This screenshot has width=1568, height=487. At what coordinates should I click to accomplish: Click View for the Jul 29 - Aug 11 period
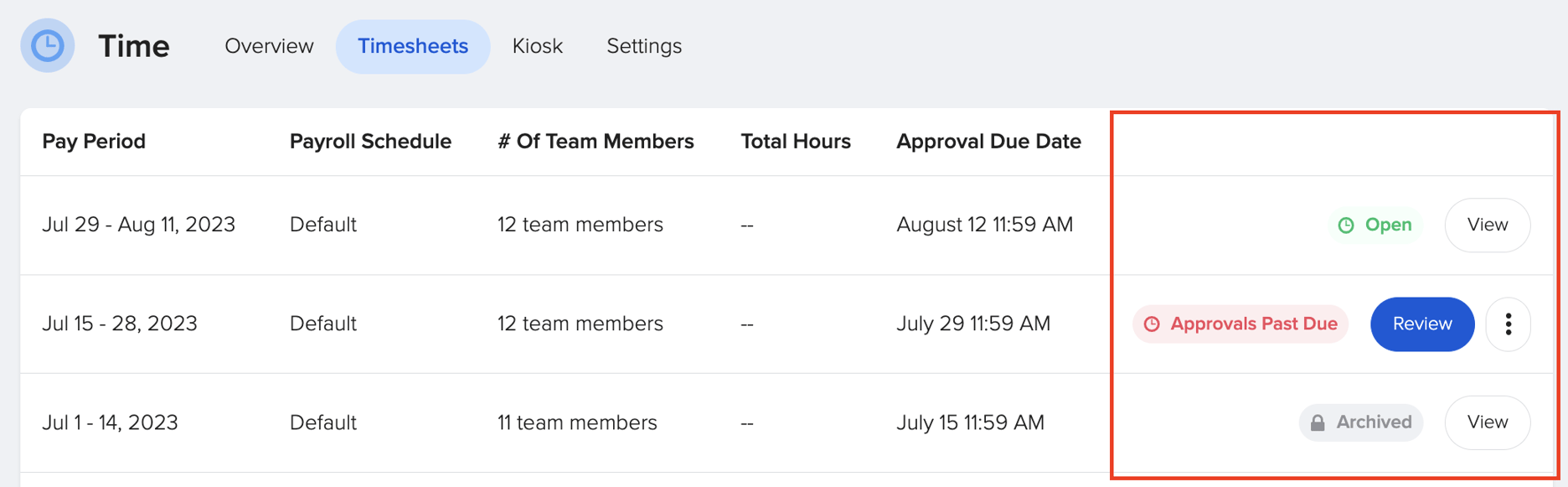click(1488, 225)
